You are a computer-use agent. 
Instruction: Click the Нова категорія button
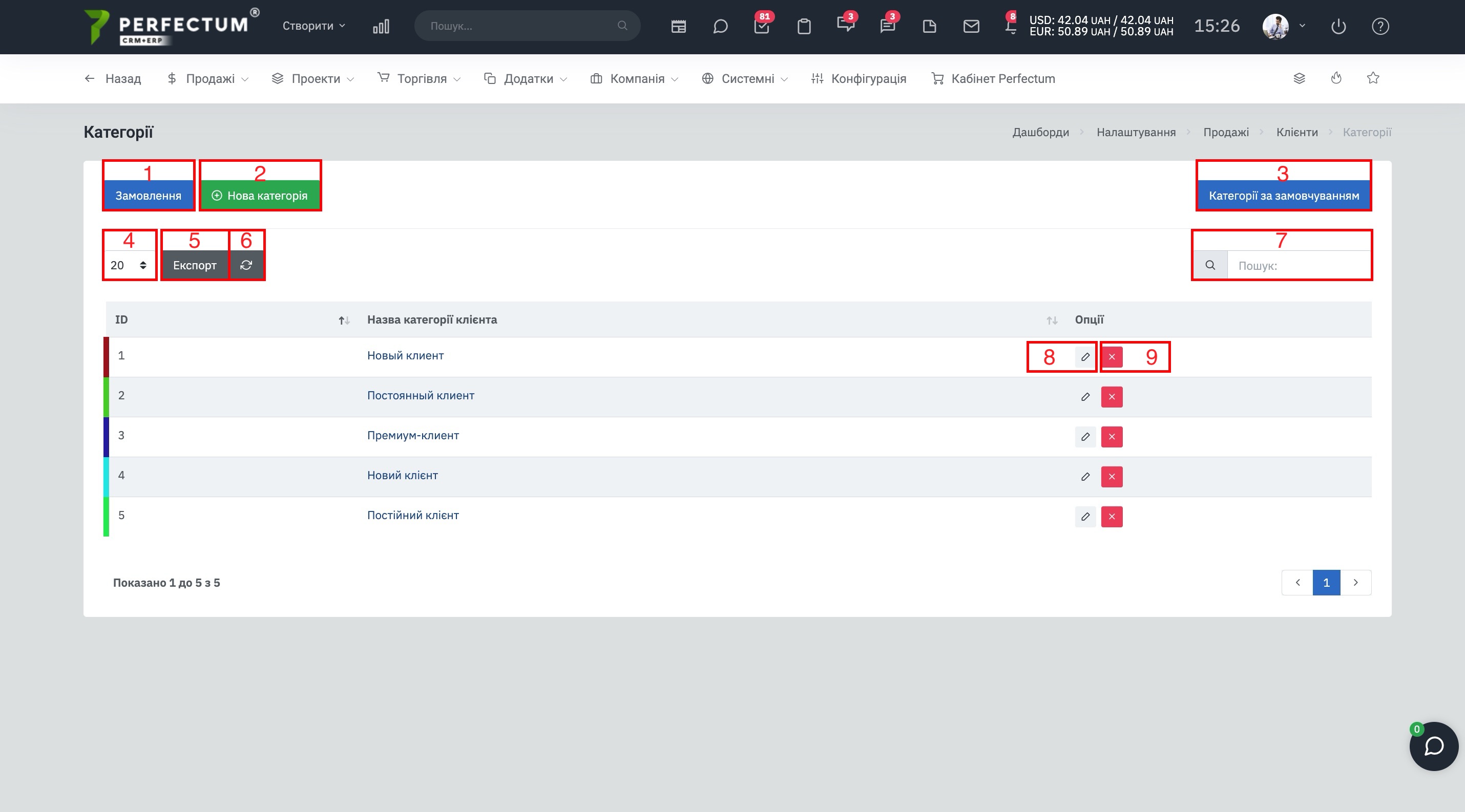pos(260,196)
